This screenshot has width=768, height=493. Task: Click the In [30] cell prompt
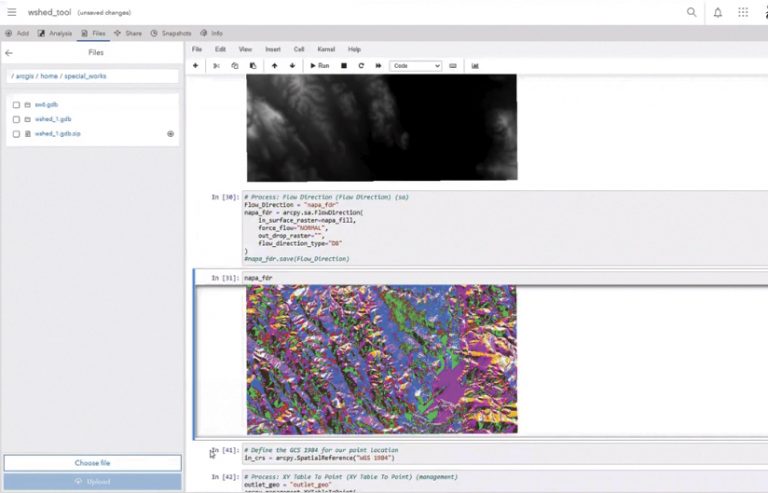(x=225, y=197)
